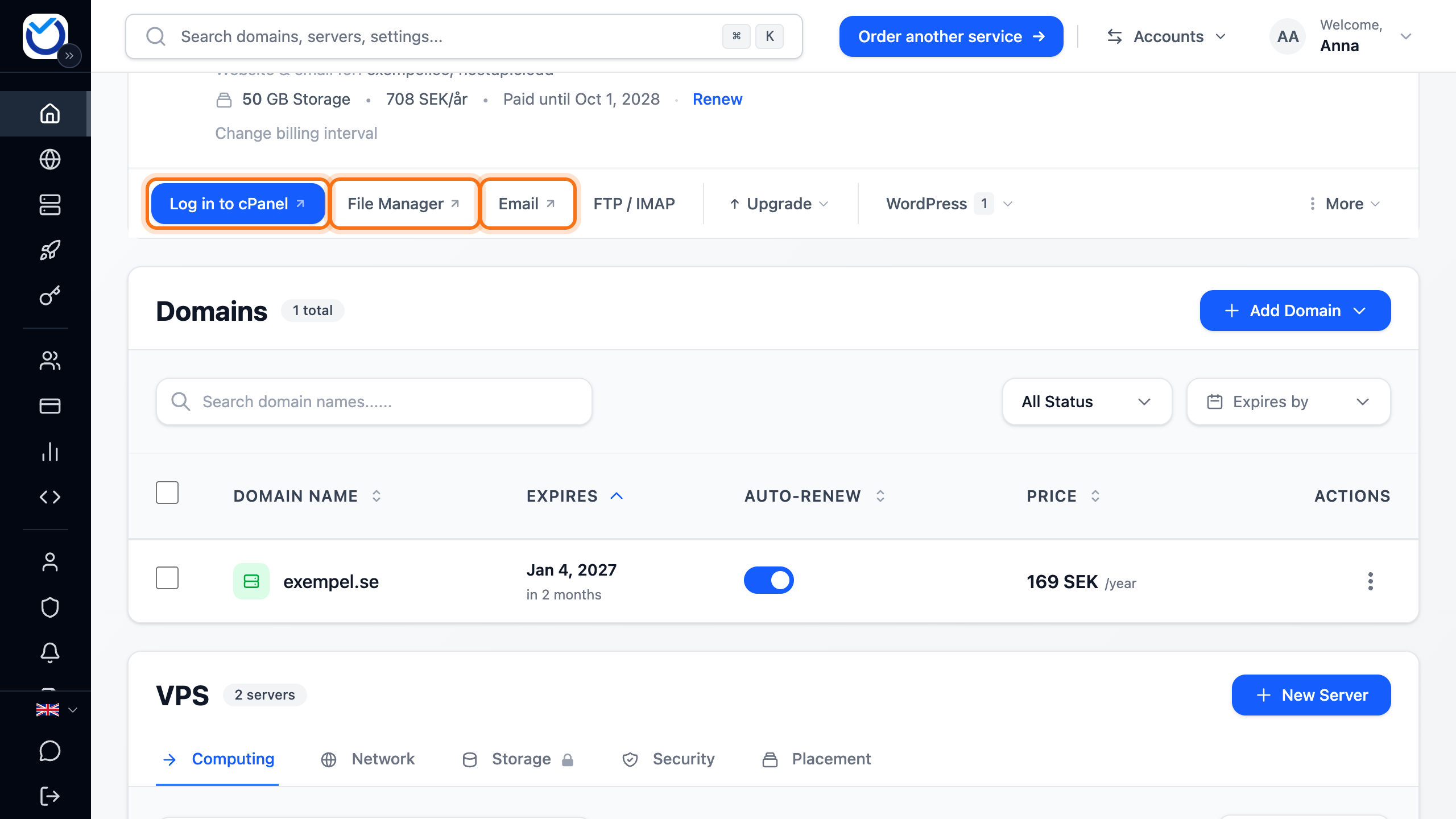Expand the Accounts switcher dropdown
The image size is (1456, 819).
coord(1166,36)
